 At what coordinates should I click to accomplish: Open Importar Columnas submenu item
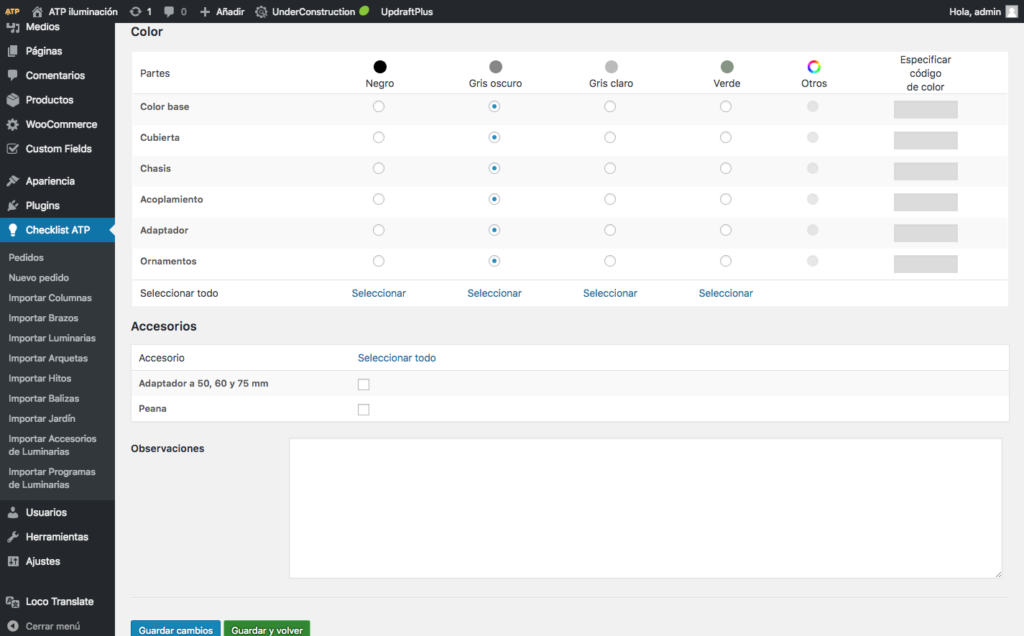(x=50, y=298)
